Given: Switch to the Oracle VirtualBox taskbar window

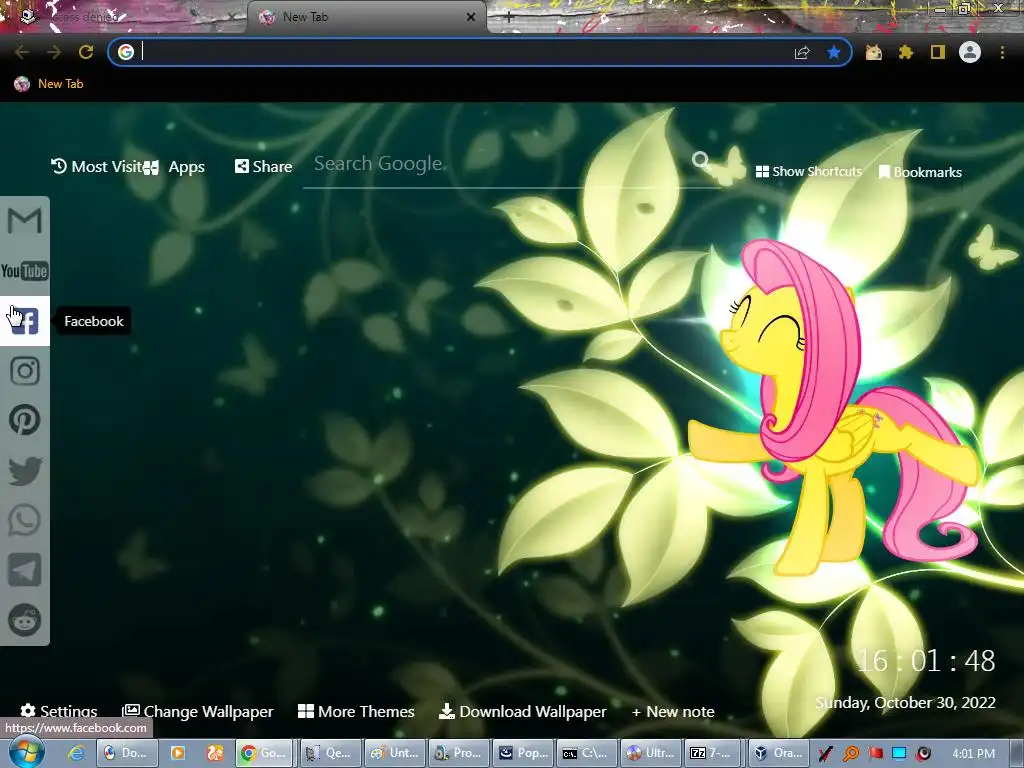Looking at the screenshot, I should [777, 753].
